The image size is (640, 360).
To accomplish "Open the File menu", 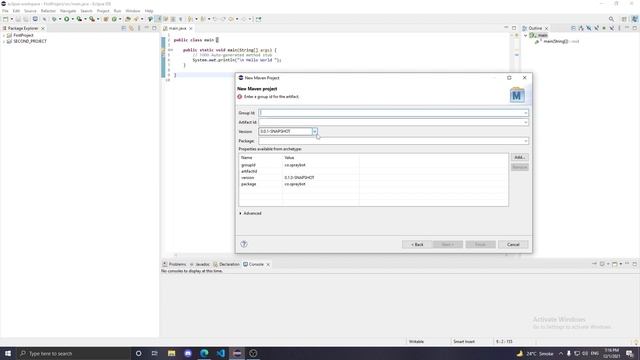I will (x=5, y=11).
